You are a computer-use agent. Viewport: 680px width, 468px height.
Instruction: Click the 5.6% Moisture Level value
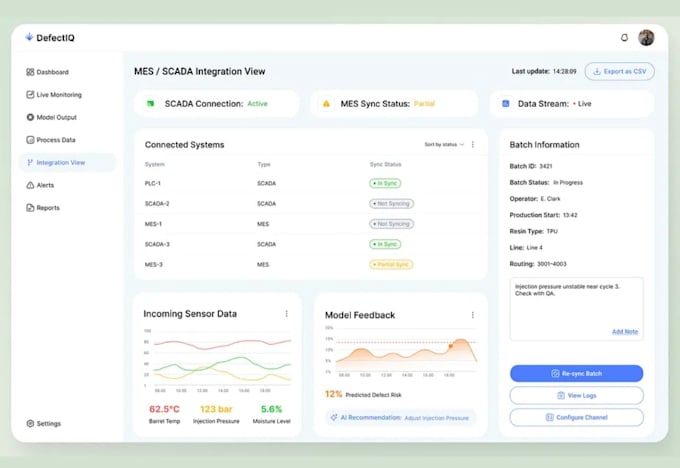click(271, 409)
